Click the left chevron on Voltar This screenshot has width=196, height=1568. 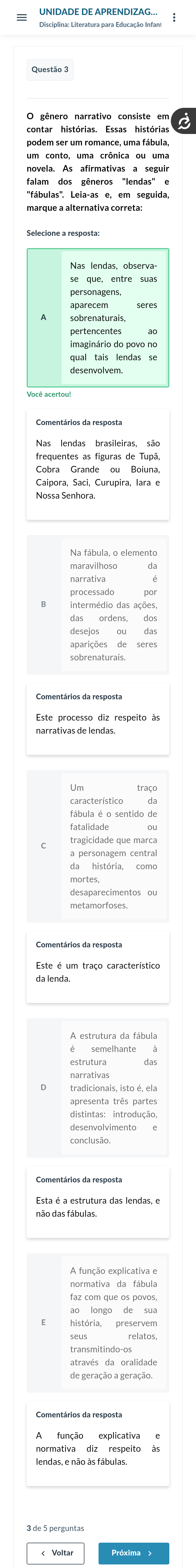[43, 1553]
